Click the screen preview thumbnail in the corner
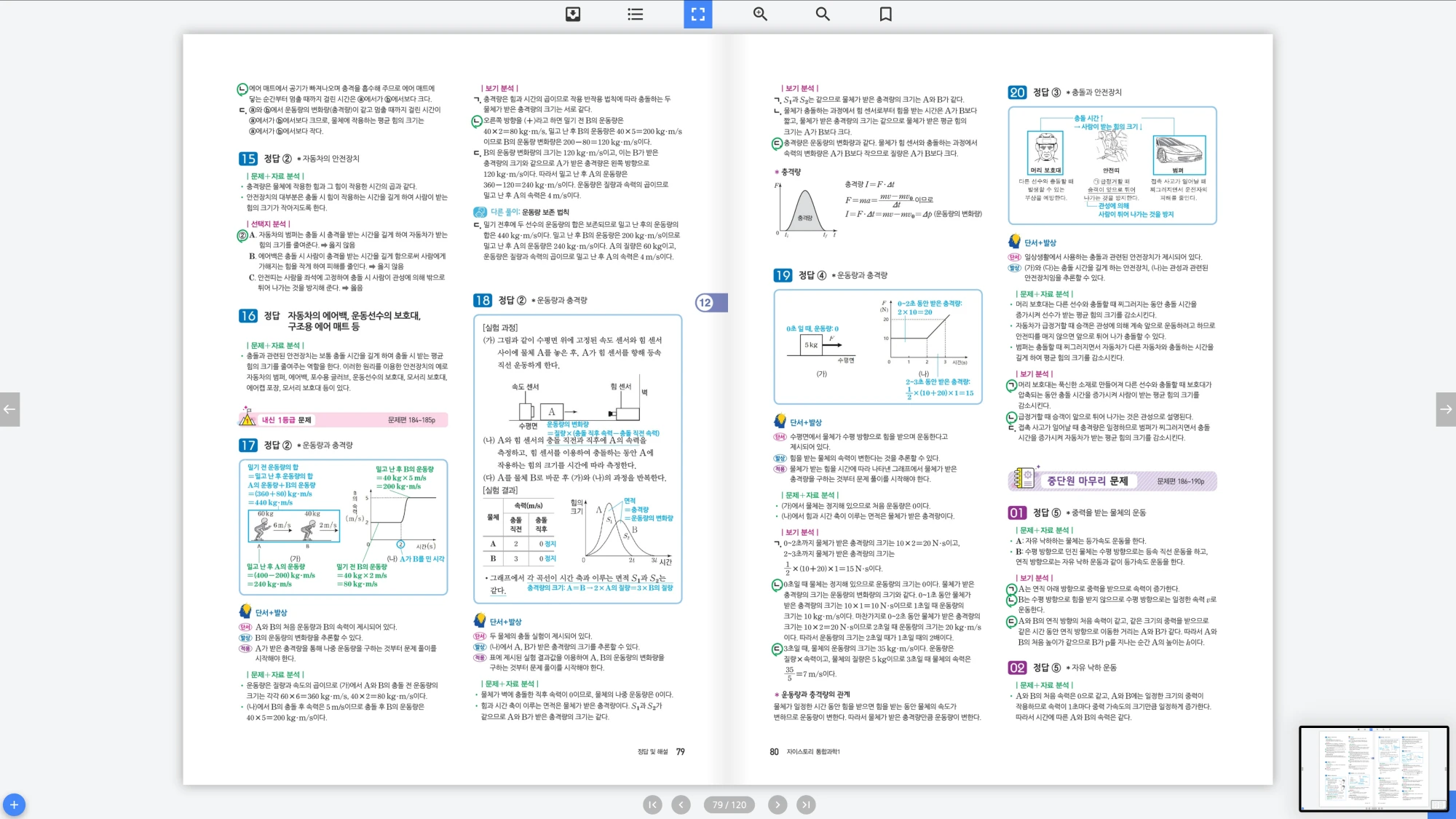The image size is (1456, 819). pos(1373,768)
